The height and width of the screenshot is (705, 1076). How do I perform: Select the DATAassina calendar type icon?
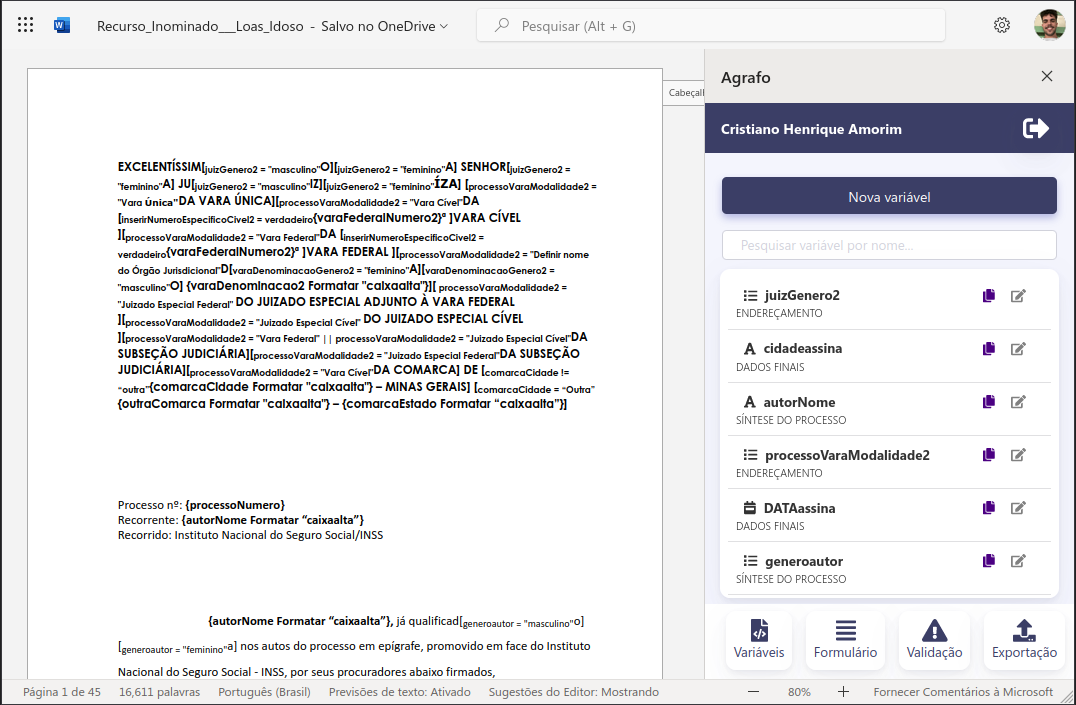pyautogui.click(x=749, y=508)
